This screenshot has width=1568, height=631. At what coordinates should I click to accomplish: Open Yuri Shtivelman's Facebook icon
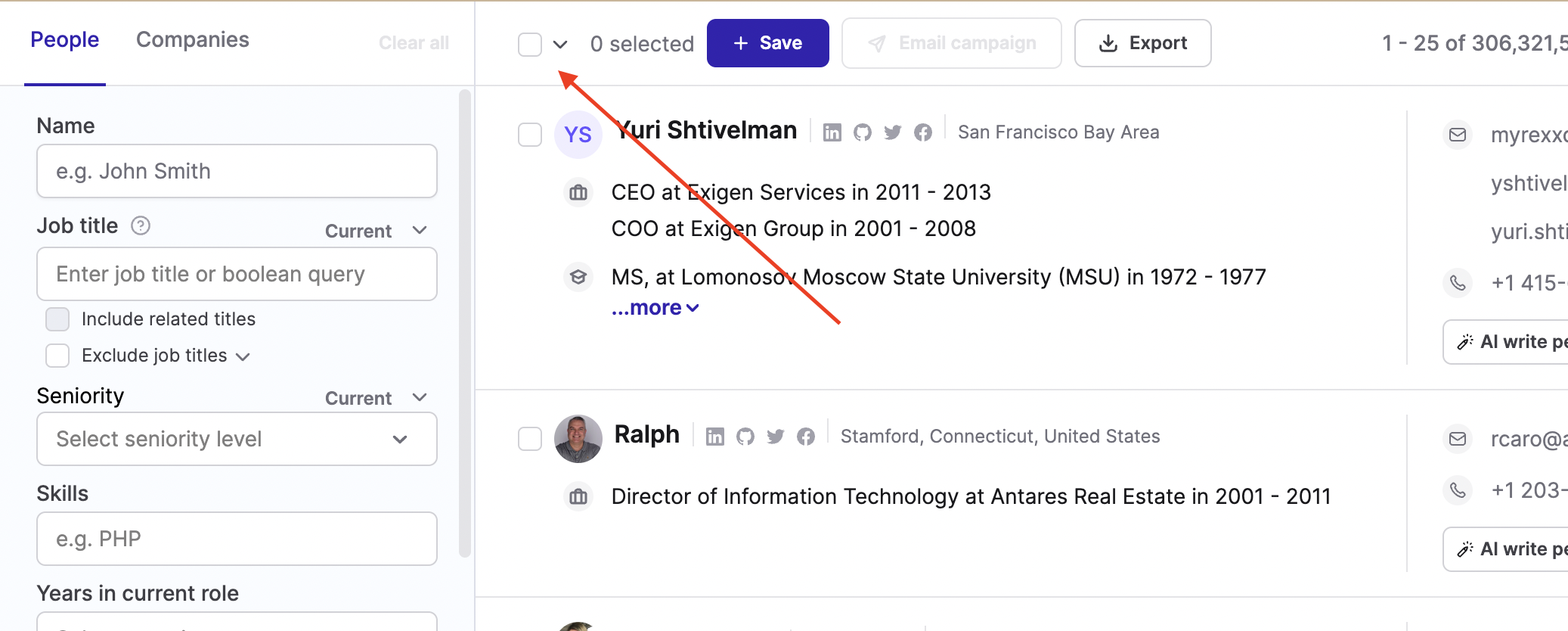[x=922, y=132]
